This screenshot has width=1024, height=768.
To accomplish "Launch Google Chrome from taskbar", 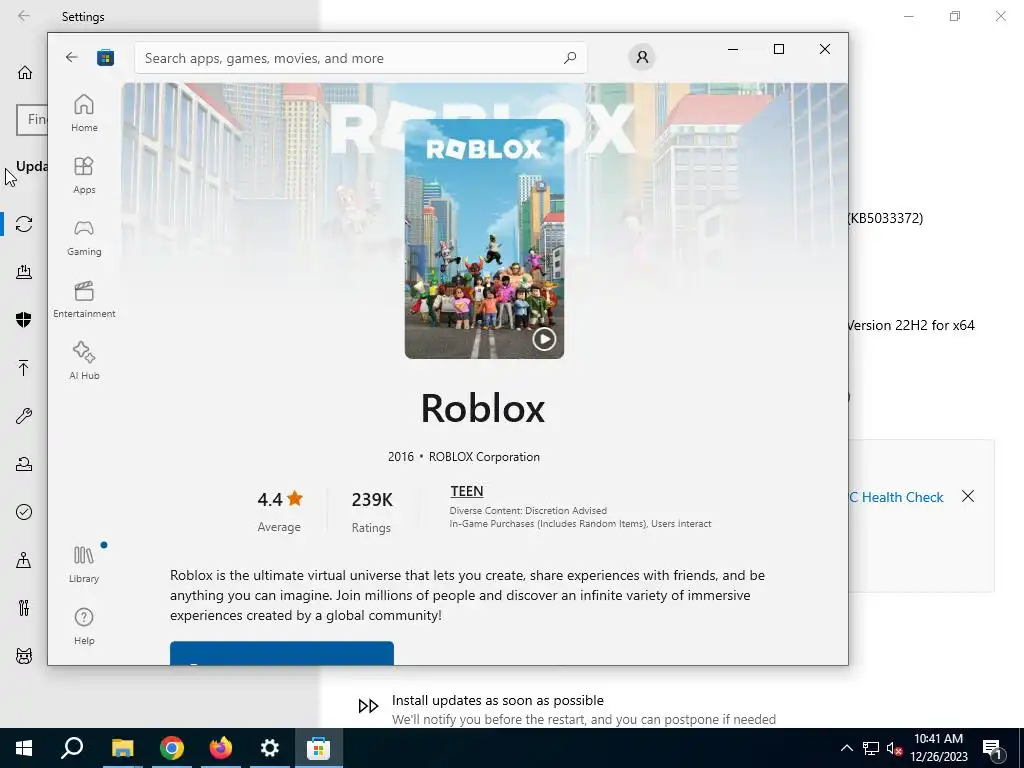I will point(172,748).
